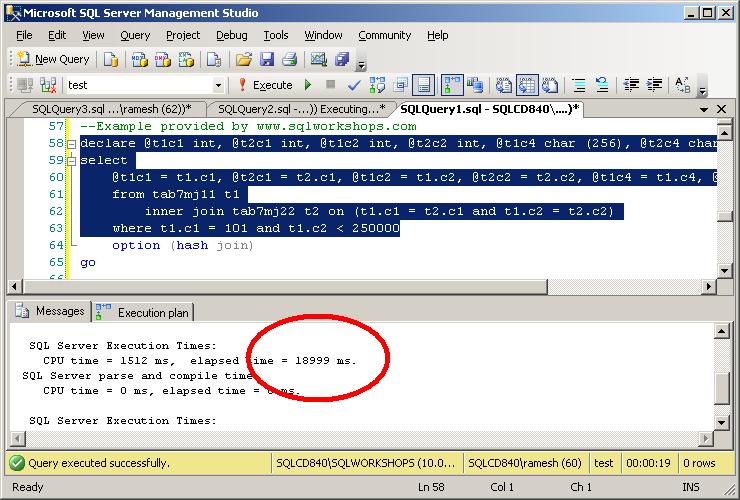Switch output to Results to File
This screenshot has width=740, height=500.
click(x=550, y=85)
